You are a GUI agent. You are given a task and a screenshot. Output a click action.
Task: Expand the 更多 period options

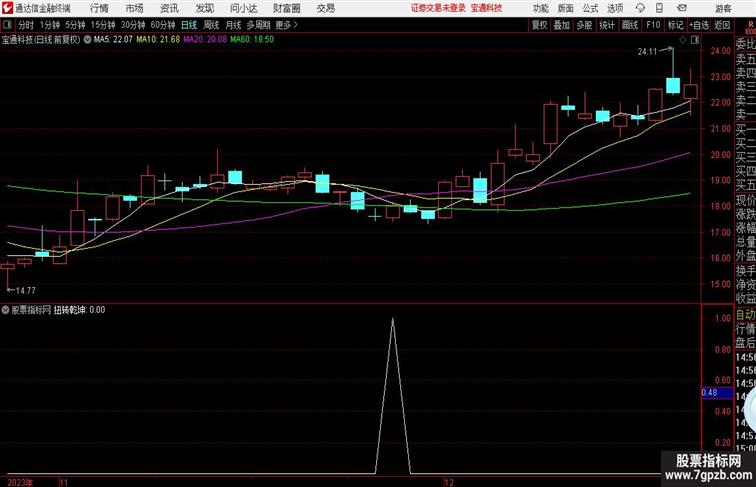pos(287,25)
